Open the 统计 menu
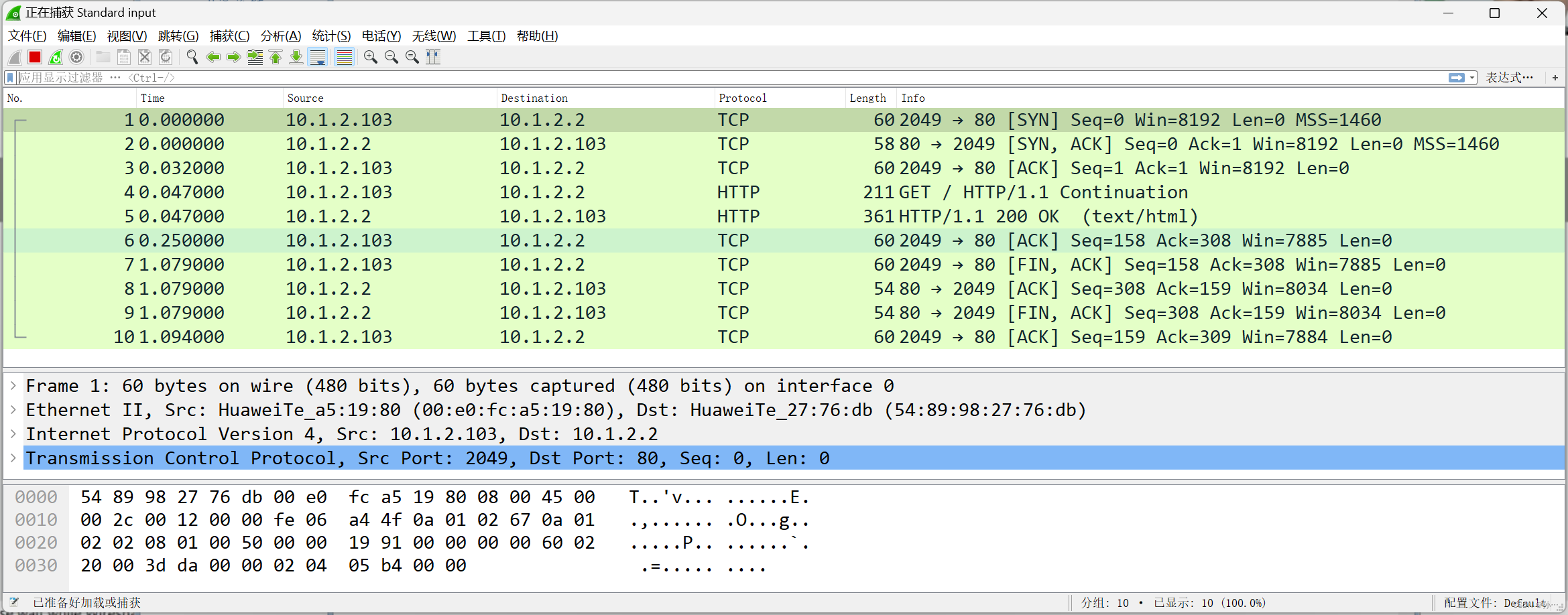 [x=331, y=36]
